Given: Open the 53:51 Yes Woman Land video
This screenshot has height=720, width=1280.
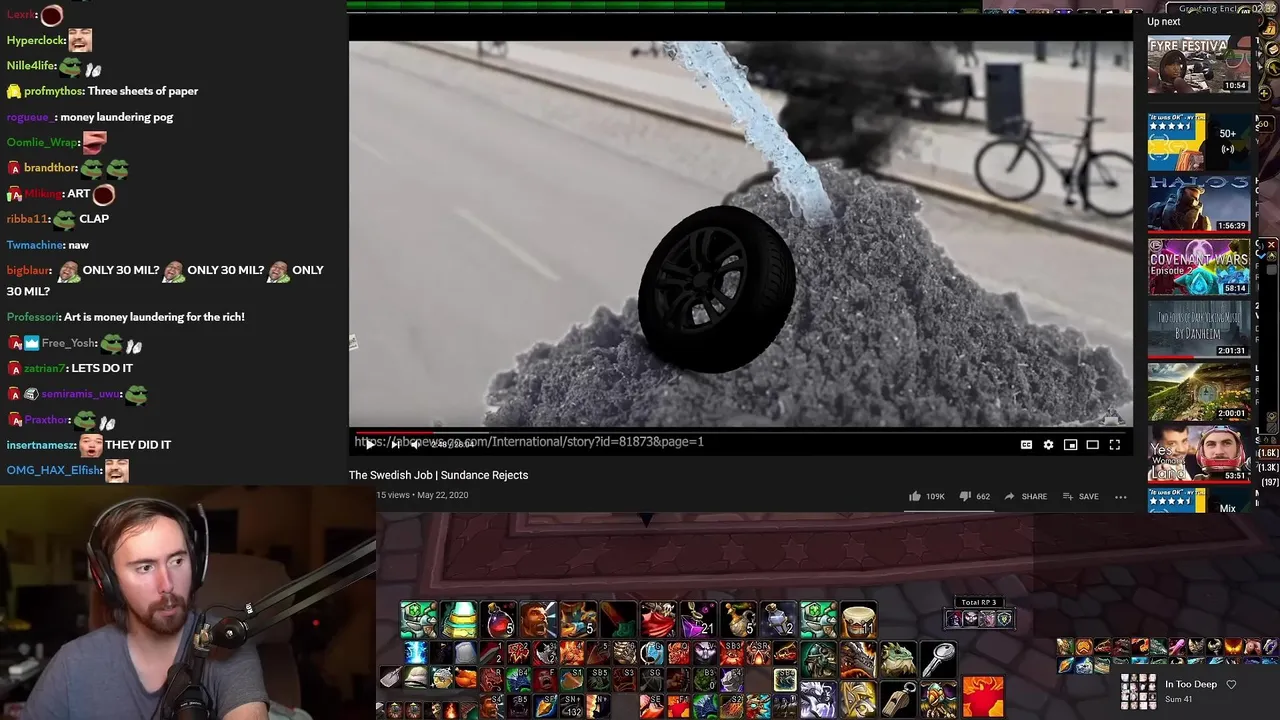Looking at the screenshot, I should tap(1198, 454).
